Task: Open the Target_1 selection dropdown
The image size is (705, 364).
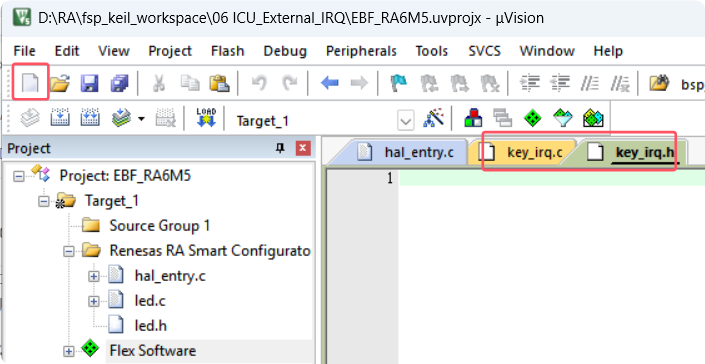Action: coord(406,121)
